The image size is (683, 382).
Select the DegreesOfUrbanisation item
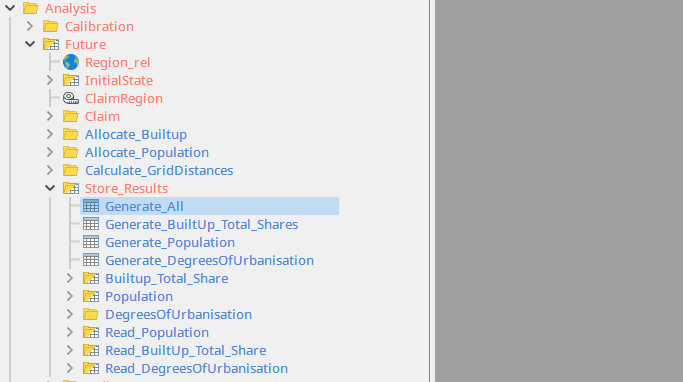click(x=179, y=314)
